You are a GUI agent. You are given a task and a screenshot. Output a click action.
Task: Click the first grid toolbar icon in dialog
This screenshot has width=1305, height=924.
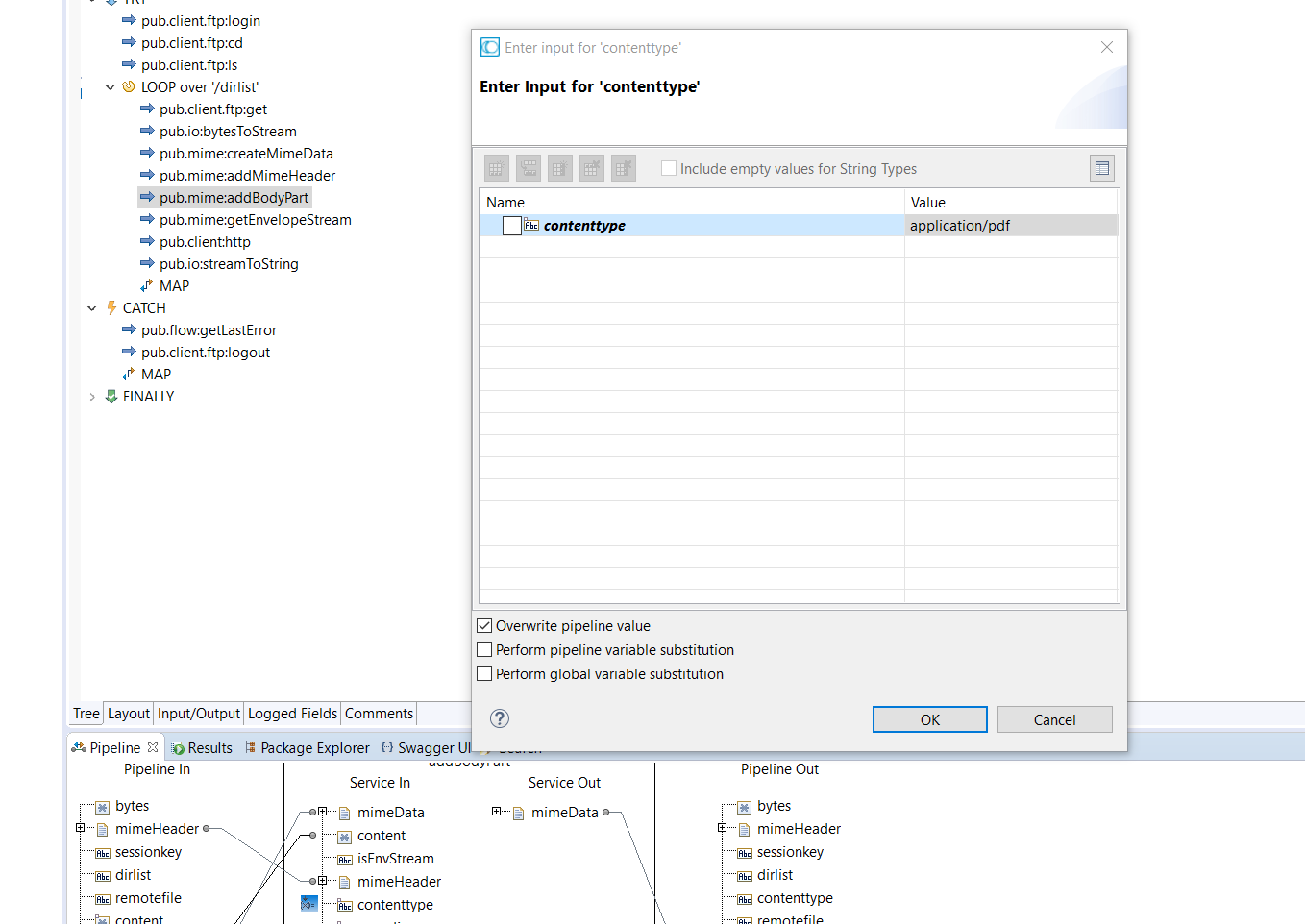click(496, 168)
